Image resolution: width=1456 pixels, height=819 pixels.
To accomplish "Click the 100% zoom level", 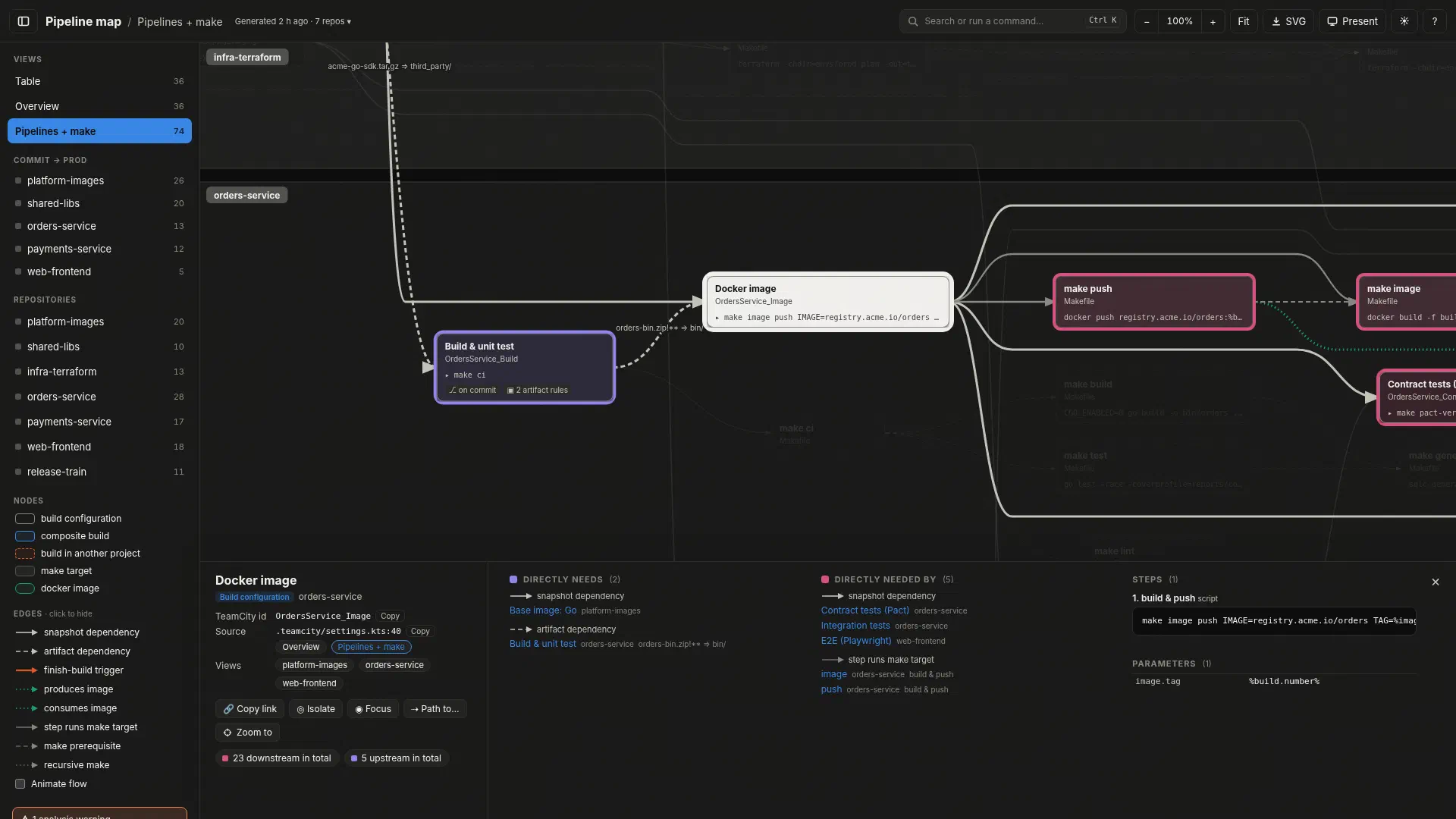I will pyautogui.click(x=1179, y=21).
